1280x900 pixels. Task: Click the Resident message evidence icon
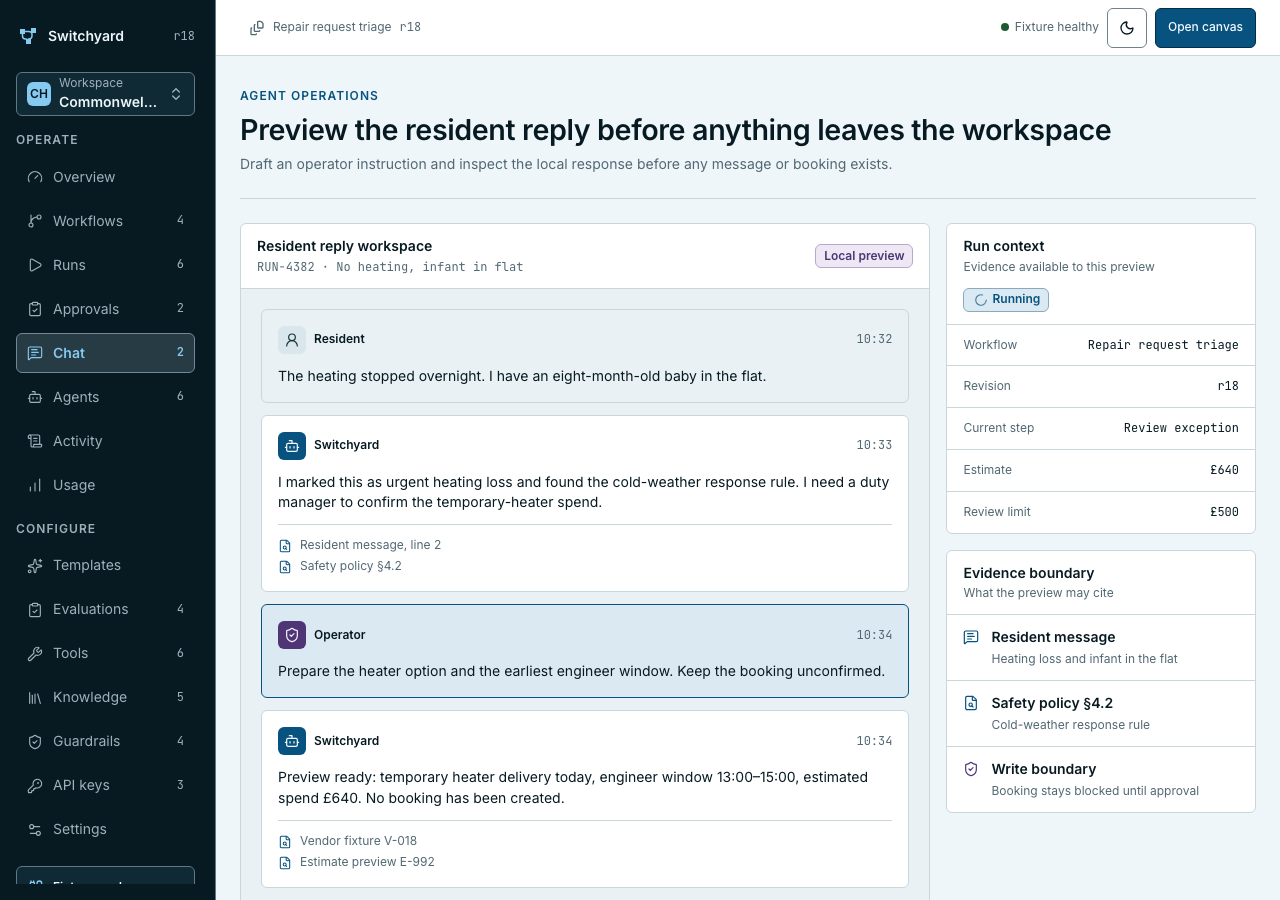point(970,637)
